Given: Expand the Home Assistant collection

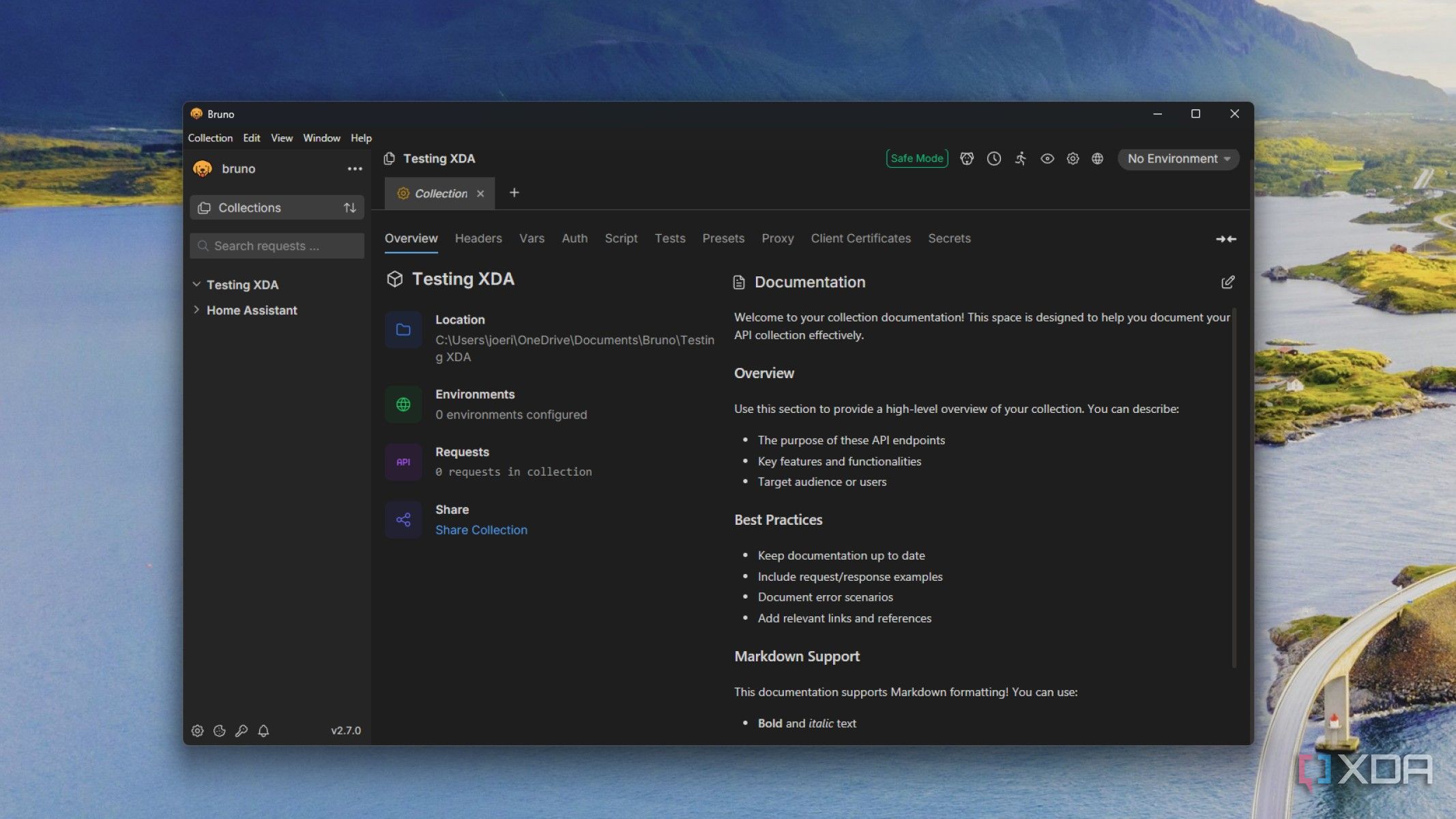Looking at the screenshot, I should point(196,310).
